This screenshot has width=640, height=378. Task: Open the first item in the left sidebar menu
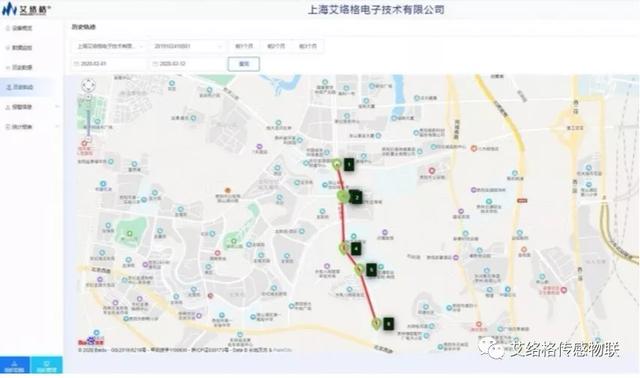[32, 28]
